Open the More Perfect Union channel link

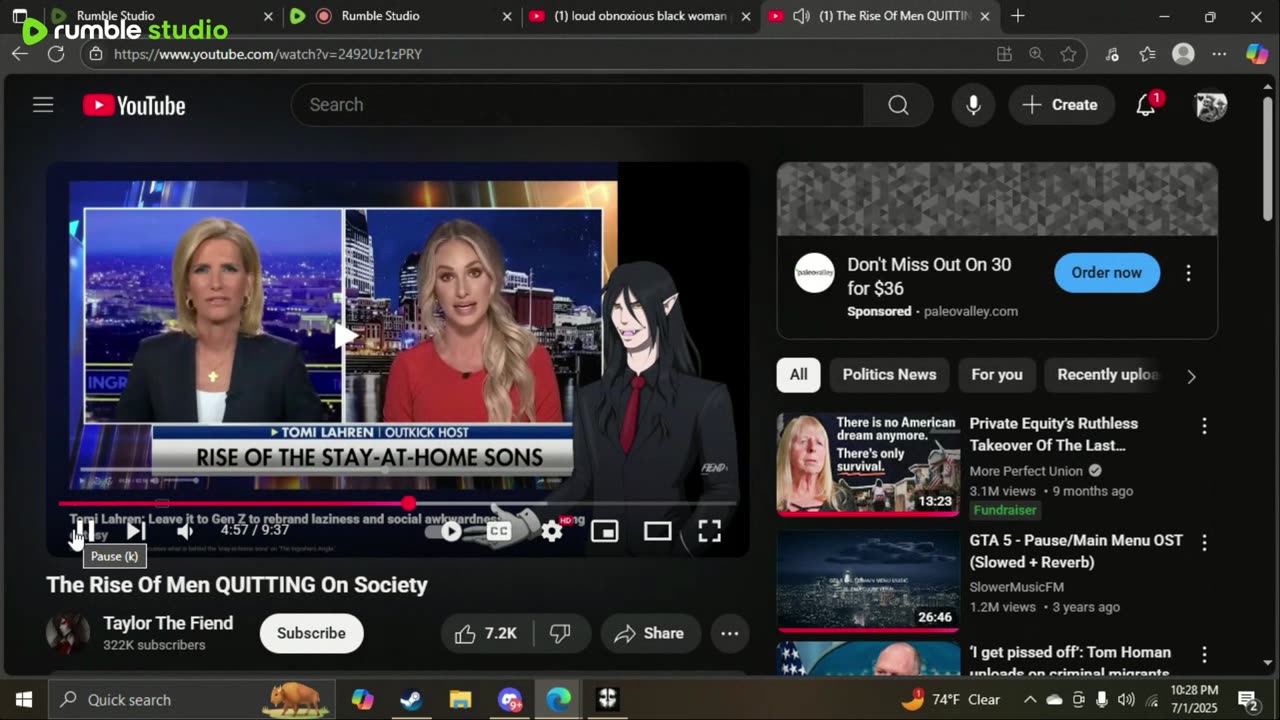pyautogui.click(x=1026, y=471)
